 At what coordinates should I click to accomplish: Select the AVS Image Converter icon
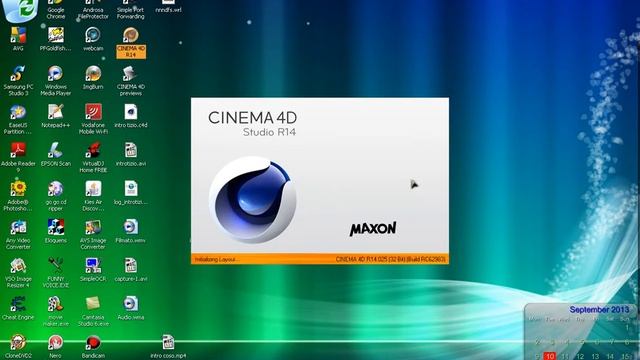(93, 234)
